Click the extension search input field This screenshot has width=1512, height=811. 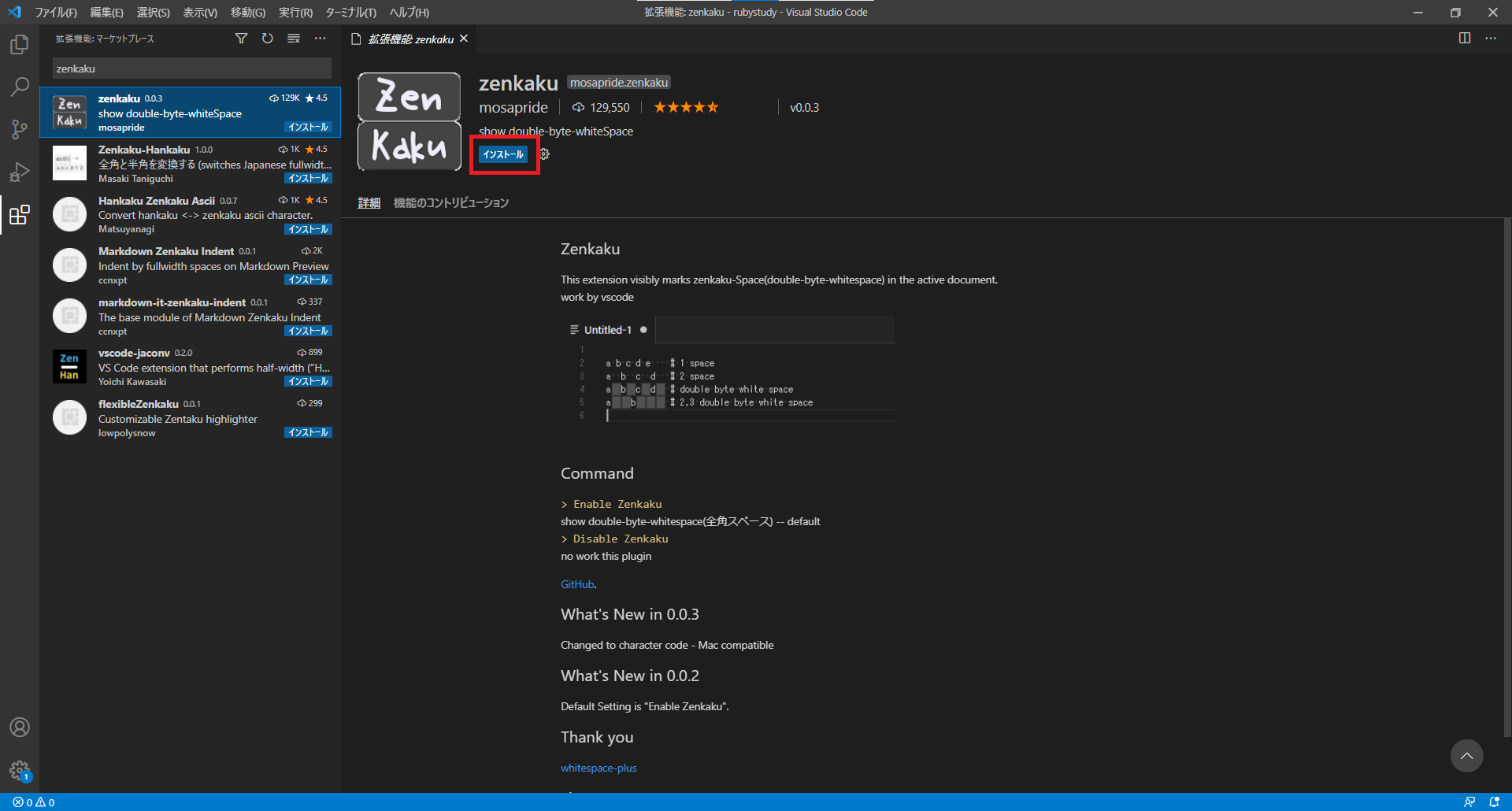[x=192, y=69]
